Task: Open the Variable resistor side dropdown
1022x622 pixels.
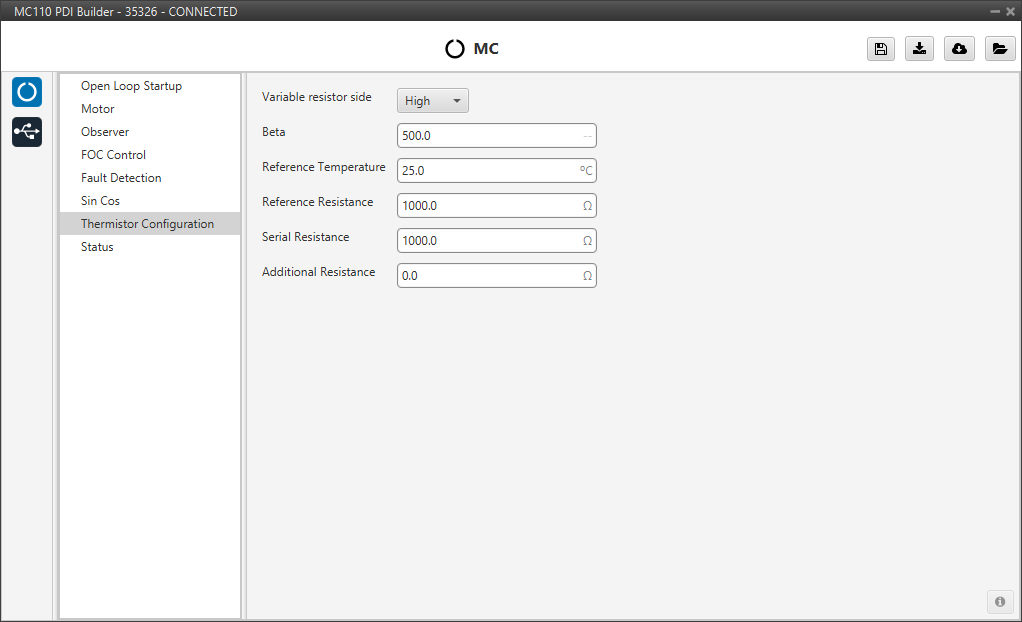Action: [433, 101]
